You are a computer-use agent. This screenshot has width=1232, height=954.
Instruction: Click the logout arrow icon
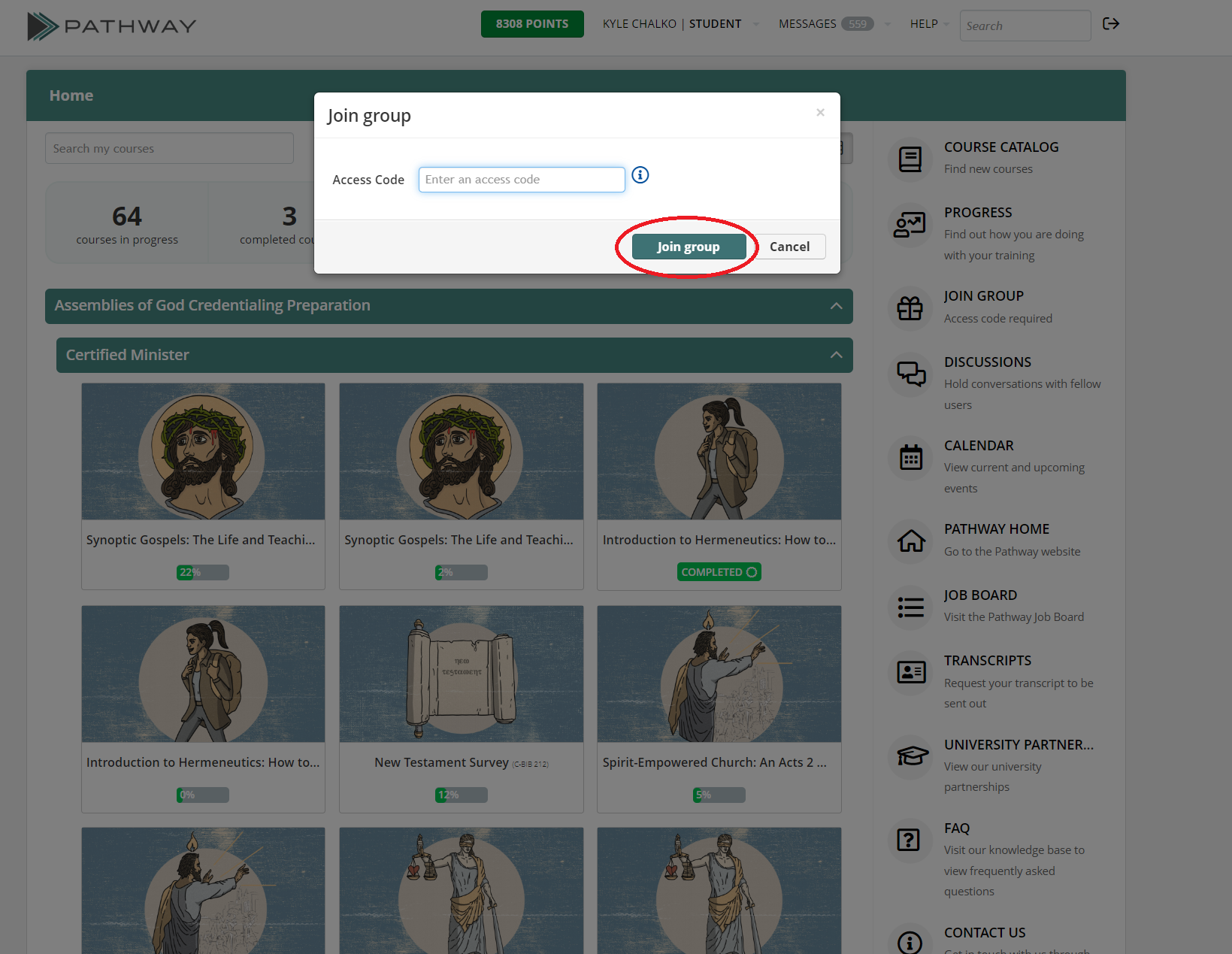(1111, 24)
